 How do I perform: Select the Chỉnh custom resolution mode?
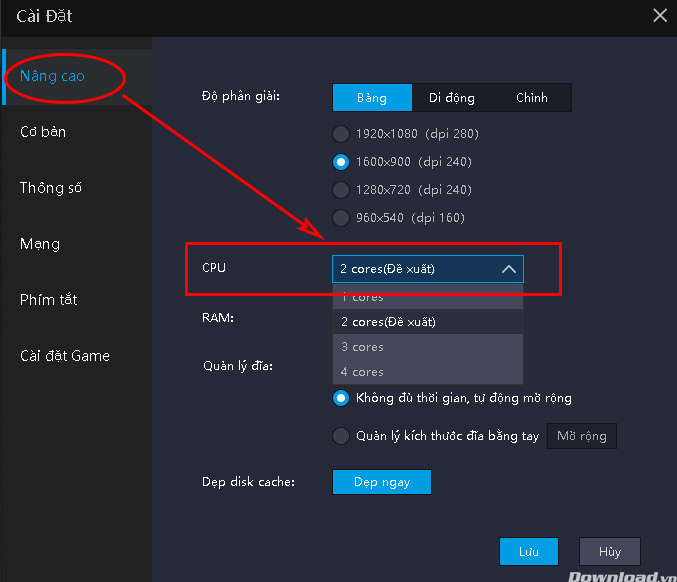point(531,98)
